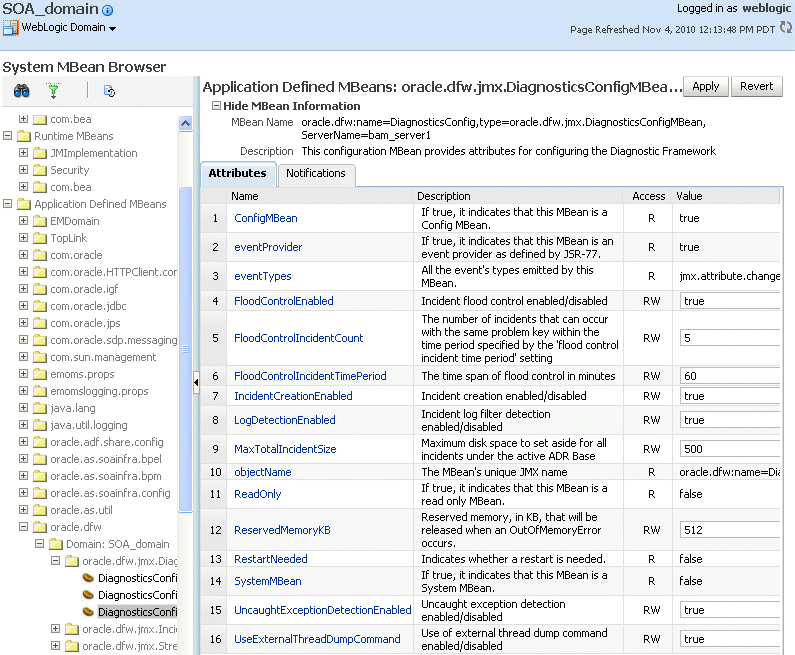Select the emoms.props folder

pos(82,374)
